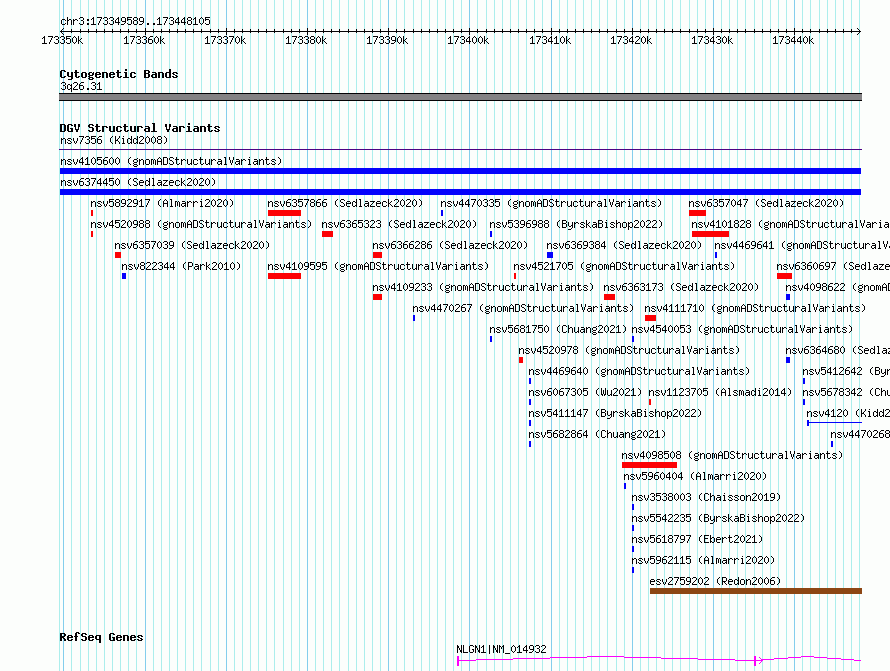Image resolution: width=890 pixels, height=671 pixels.
Task: Select the nsv822344 (Park2010) label
Action: coord(181,266)
